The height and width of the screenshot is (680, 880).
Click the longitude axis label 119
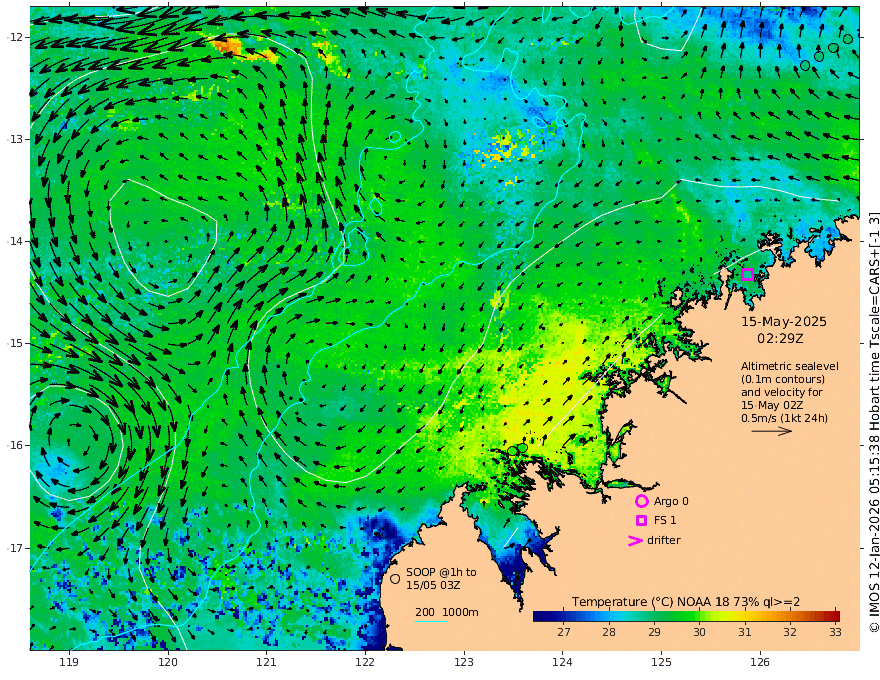(69, 663)
